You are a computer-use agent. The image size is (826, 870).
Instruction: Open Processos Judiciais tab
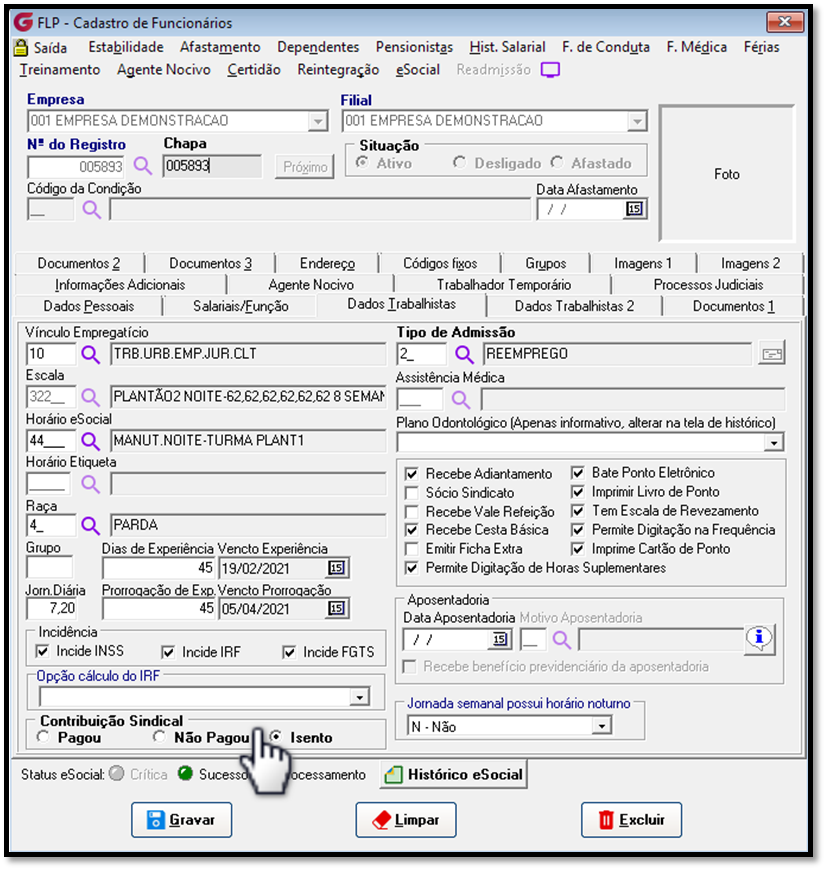pyautogui.click(x=708, y=285)
